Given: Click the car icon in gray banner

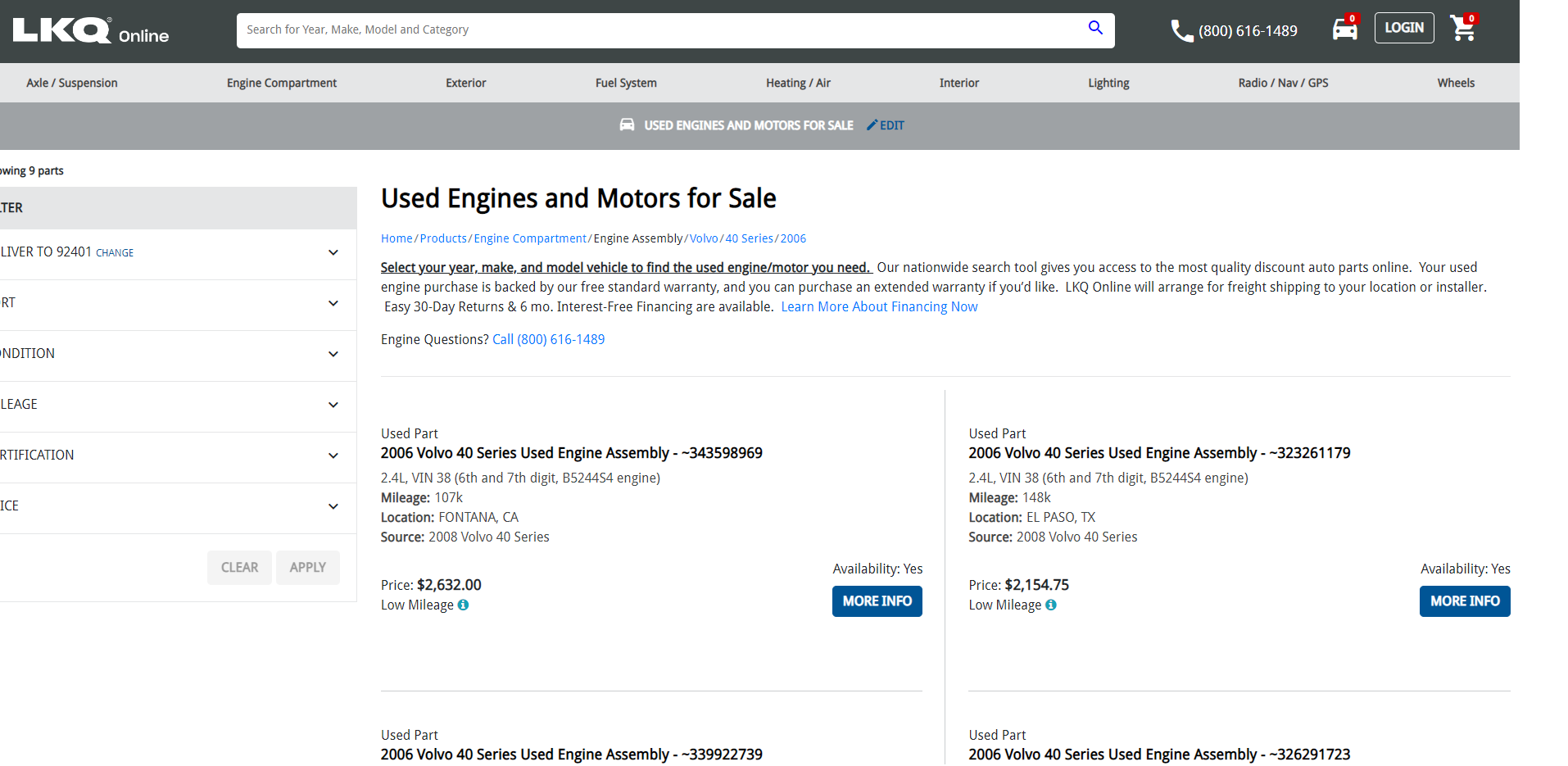Looking at the screenshot, I should point(627,125).
